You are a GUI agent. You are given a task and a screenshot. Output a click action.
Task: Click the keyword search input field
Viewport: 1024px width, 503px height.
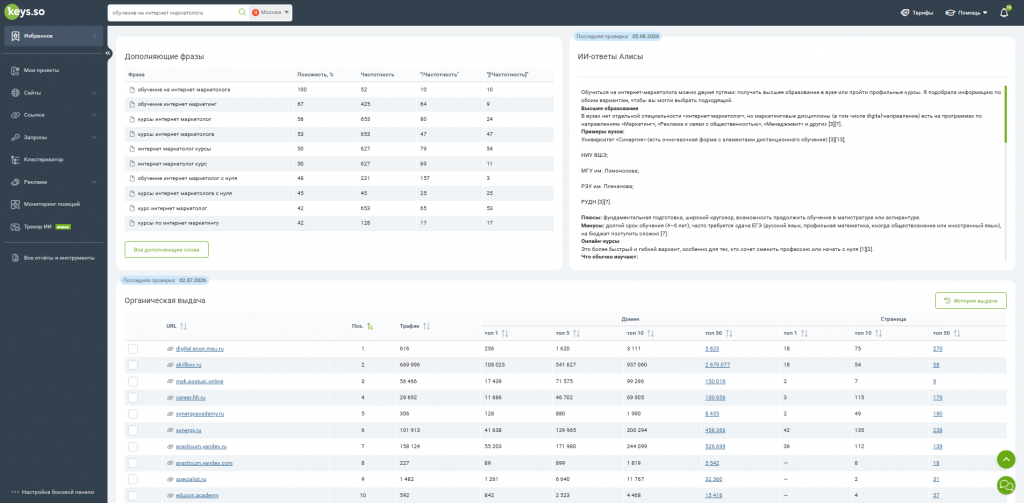click(172, 12)
